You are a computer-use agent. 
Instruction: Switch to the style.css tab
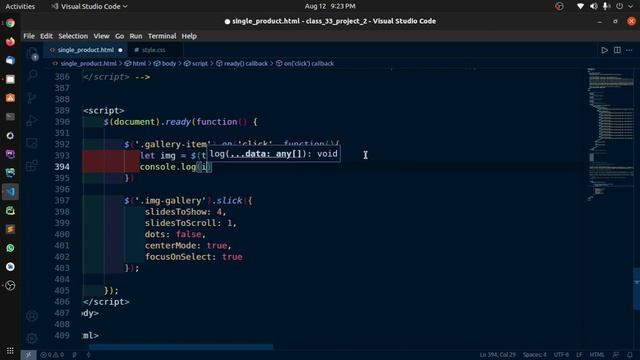(153, 50)
